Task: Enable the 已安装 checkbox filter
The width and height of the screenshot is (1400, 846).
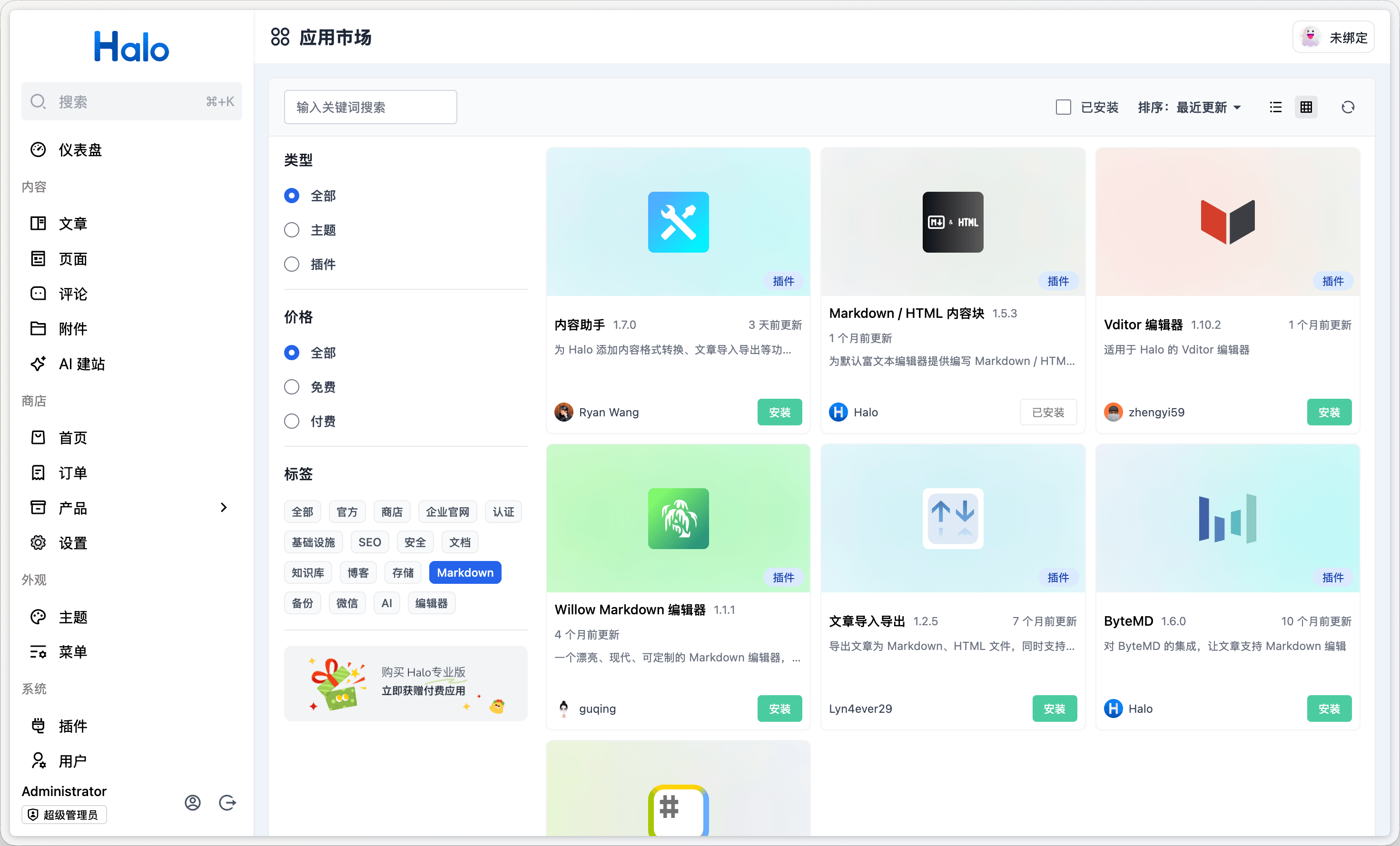Action: point(1063,108)
